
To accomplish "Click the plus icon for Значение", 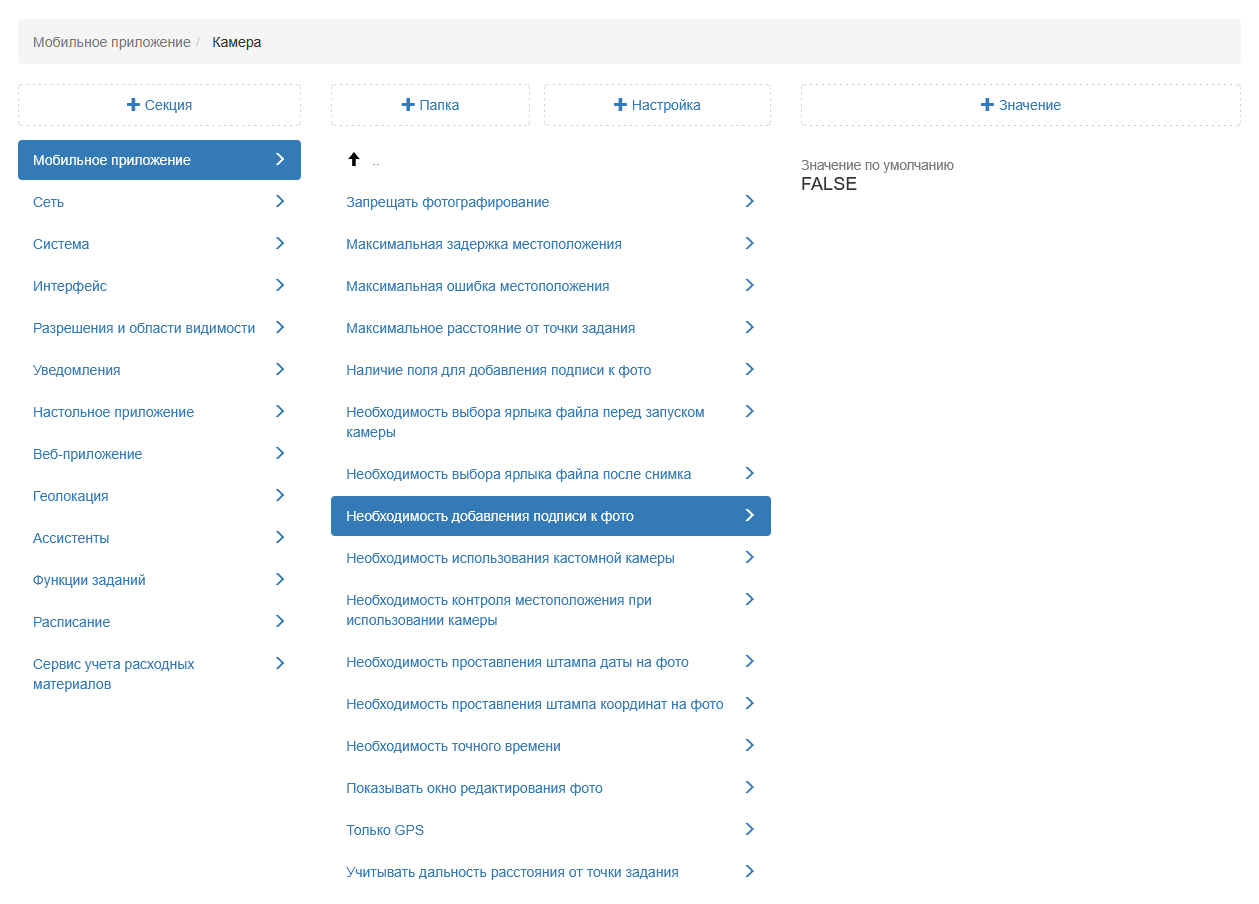I will click(987, 105).
